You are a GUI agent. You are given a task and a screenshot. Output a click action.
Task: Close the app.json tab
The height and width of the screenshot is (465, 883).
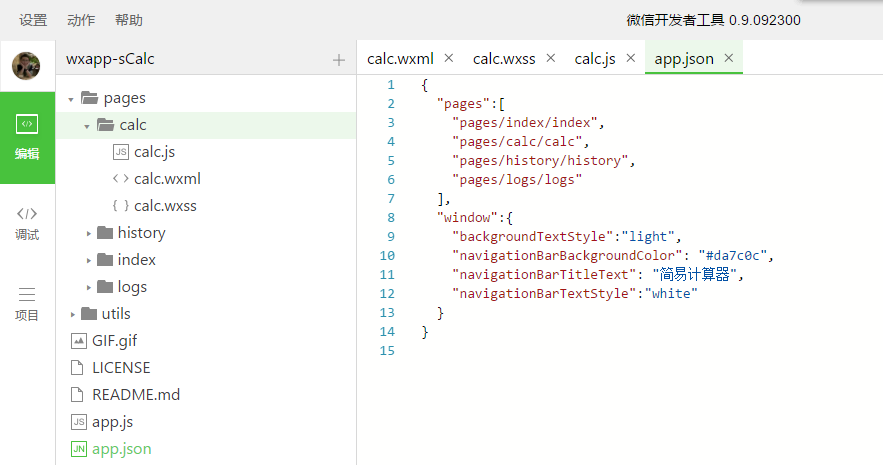point(728,58)
